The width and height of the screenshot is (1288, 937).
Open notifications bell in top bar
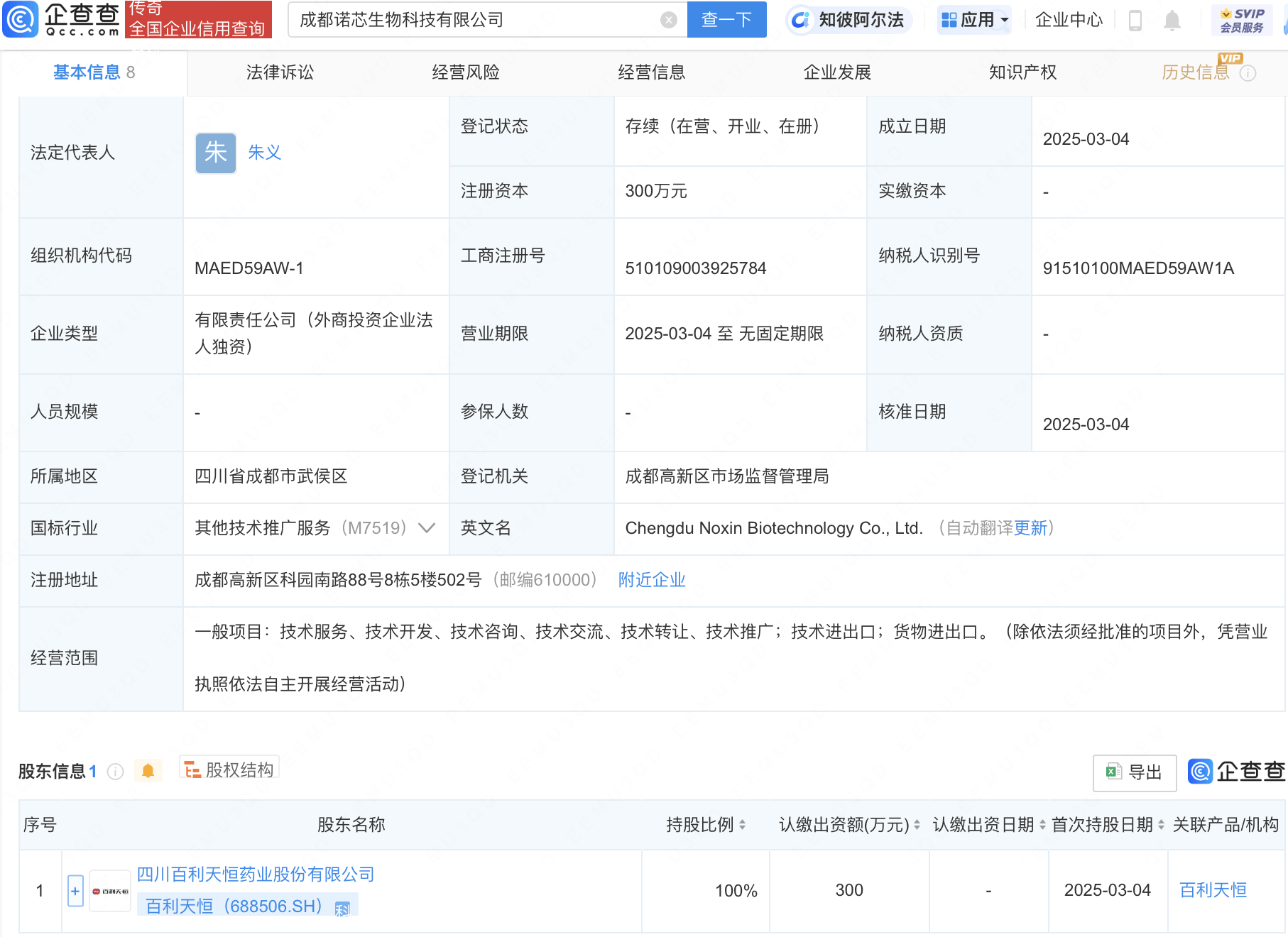pos(1172,21)
